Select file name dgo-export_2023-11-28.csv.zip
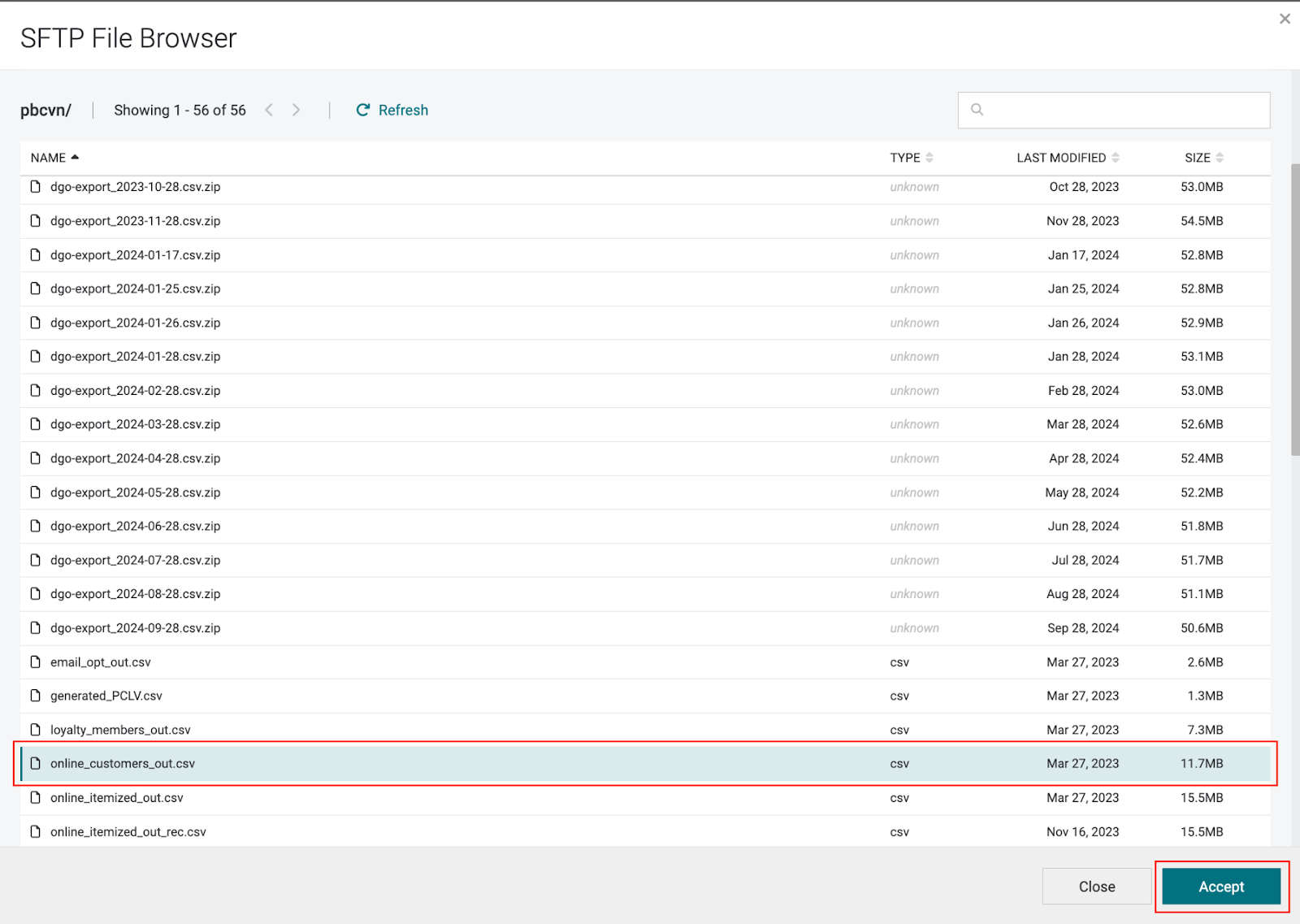Screen dimensions: 1300x924 (136, 221)
